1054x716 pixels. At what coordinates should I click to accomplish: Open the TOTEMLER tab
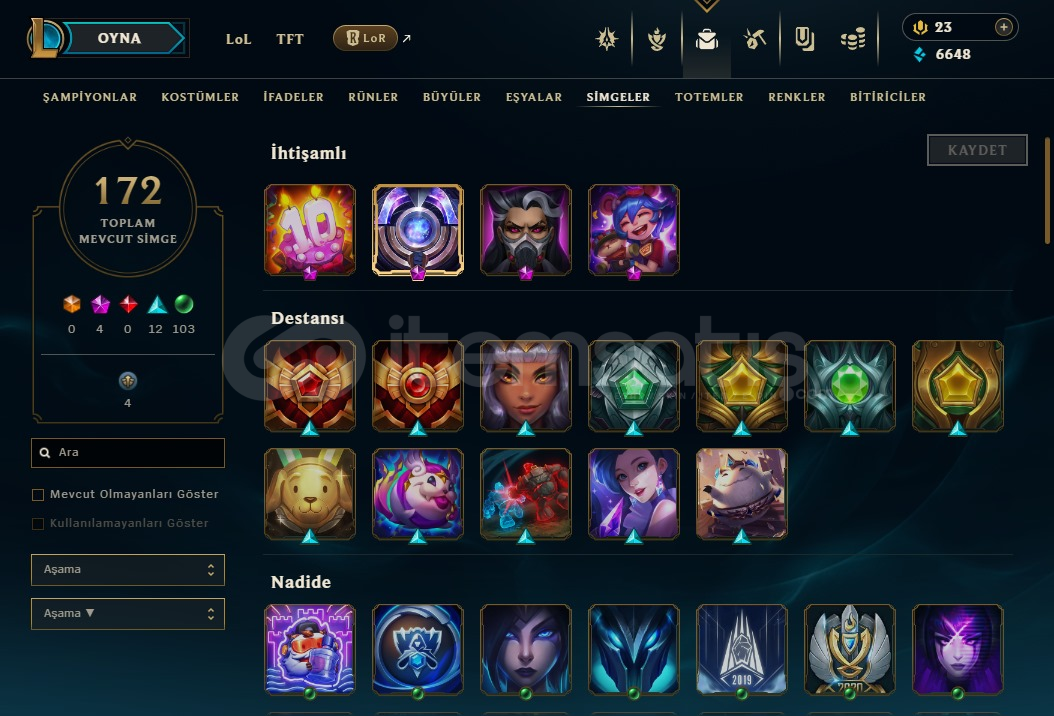point(709,97)
